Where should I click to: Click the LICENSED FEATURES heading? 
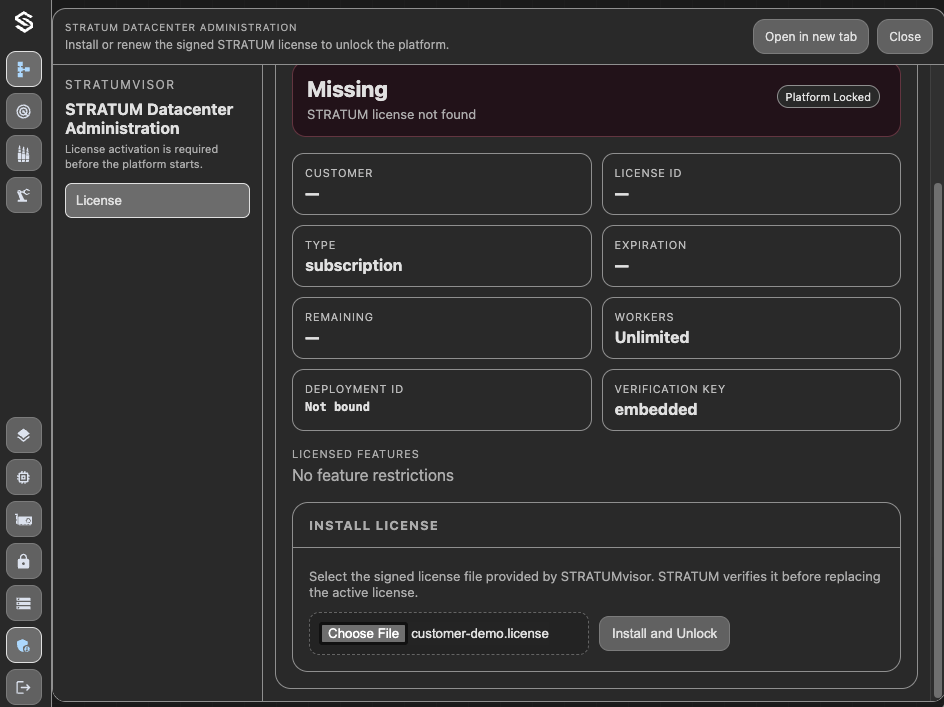click(x=355, y=454)
